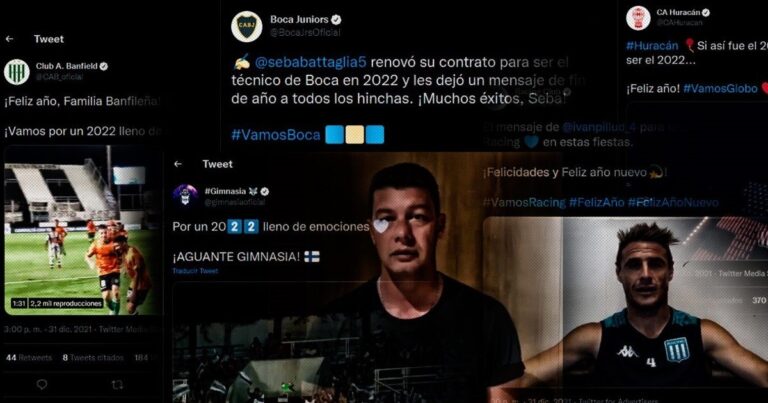Play the Banfield match video thumbnail
This screenshot has height=403, width=768.
[x=81, y=230]
